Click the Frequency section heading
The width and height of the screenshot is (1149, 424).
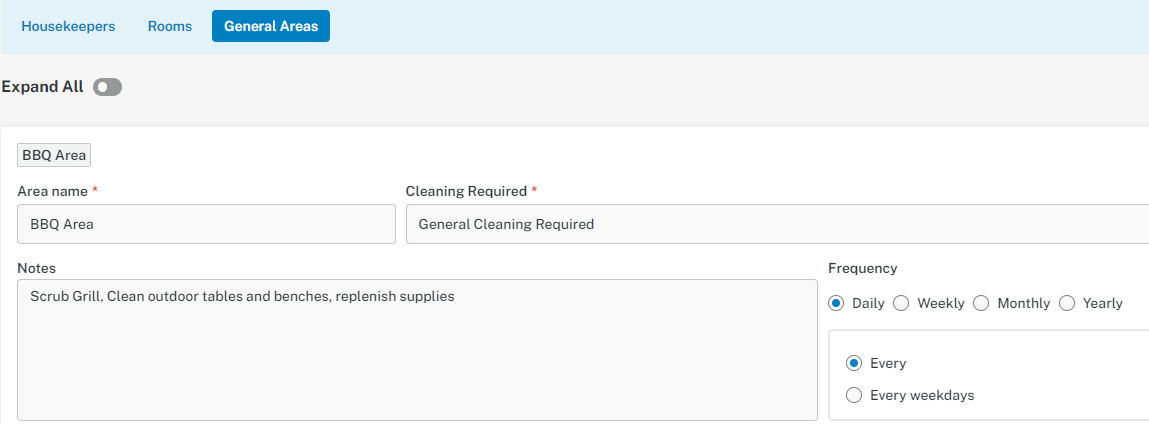[x=862, y=268]
